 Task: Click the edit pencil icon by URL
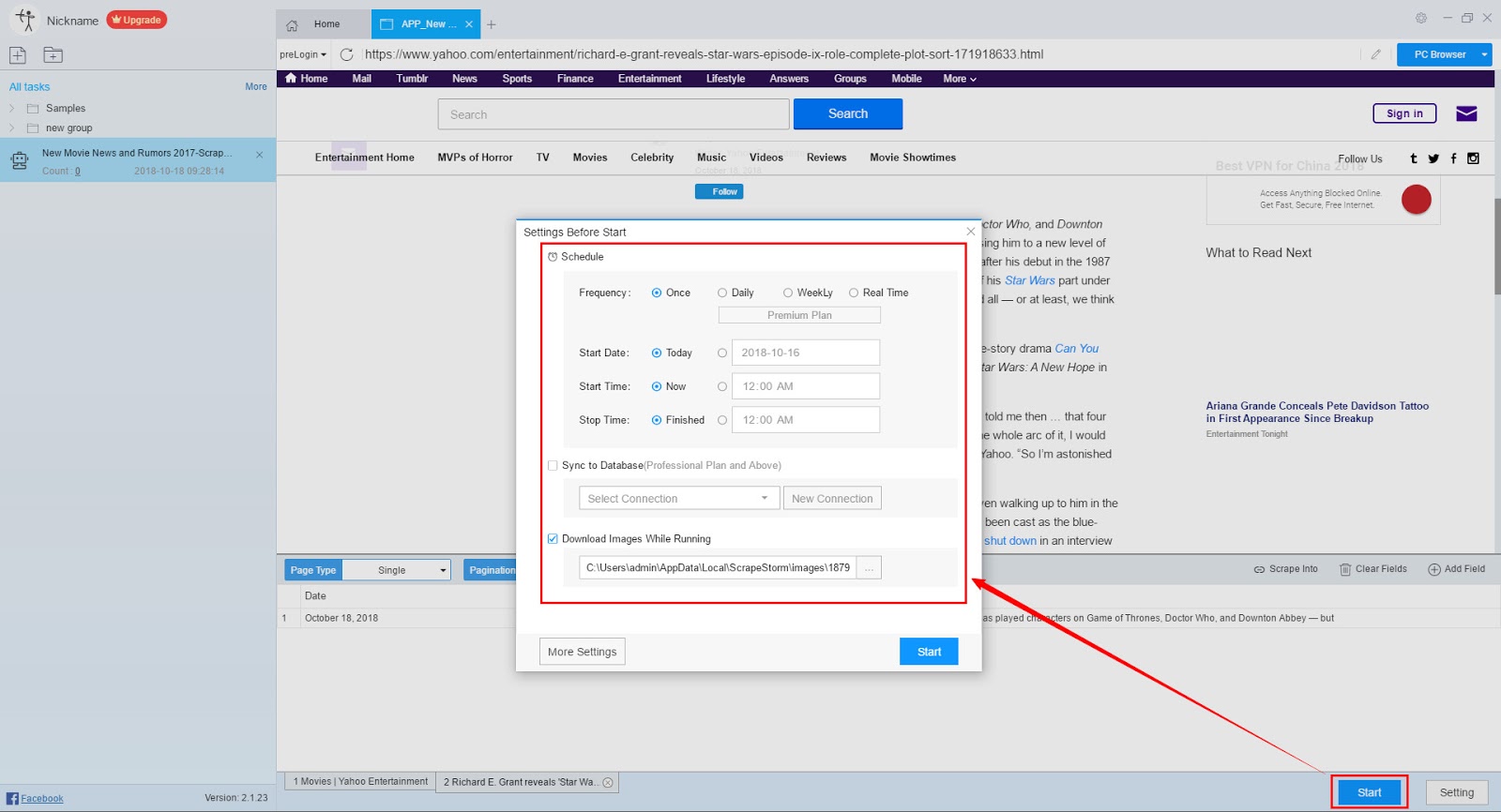(1375, 54)
